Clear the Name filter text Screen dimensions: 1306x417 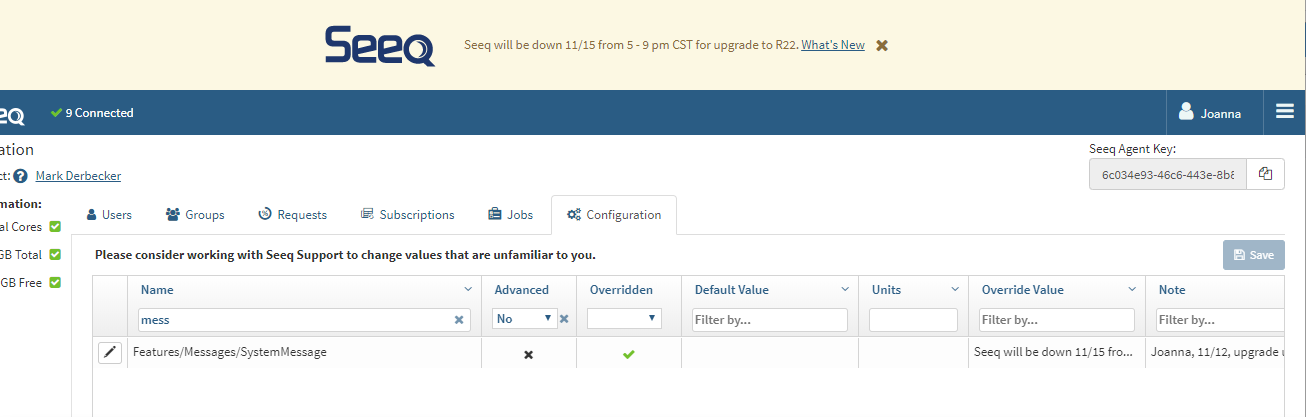459,320
